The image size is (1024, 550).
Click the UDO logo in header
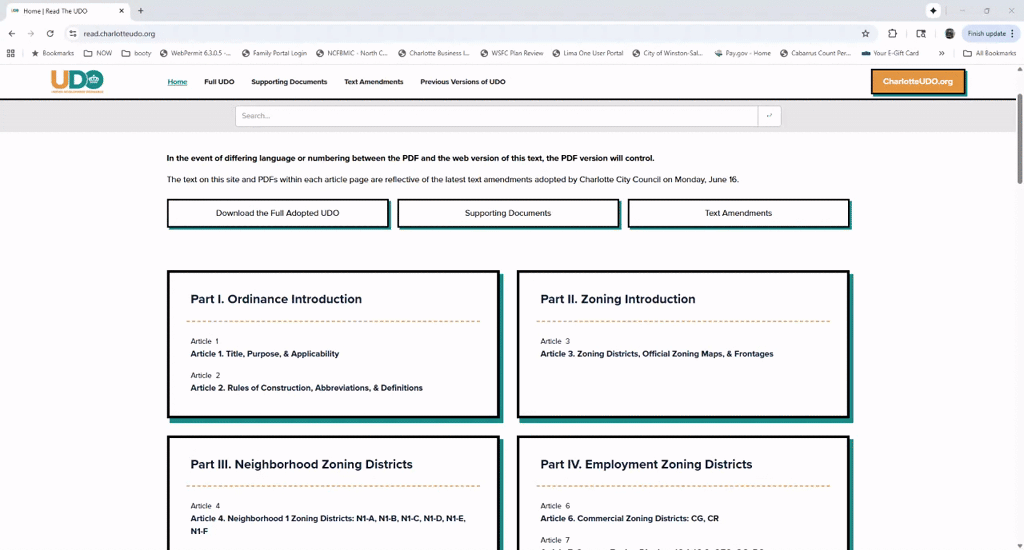(77, 81)
